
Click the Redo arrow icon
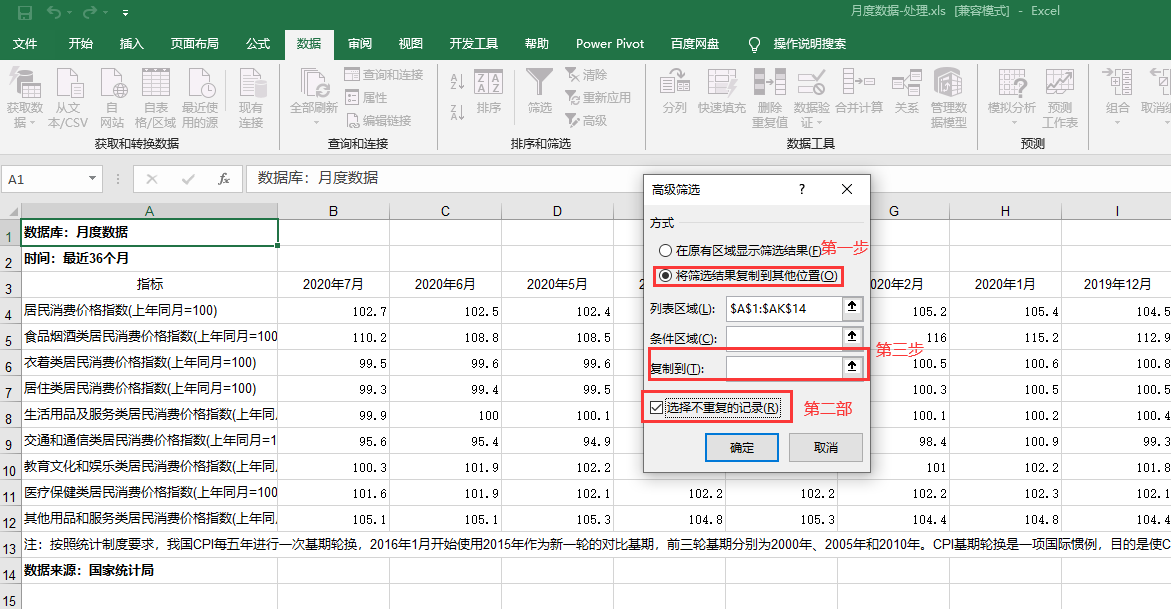pyautogui.click(x=89, y=12)
